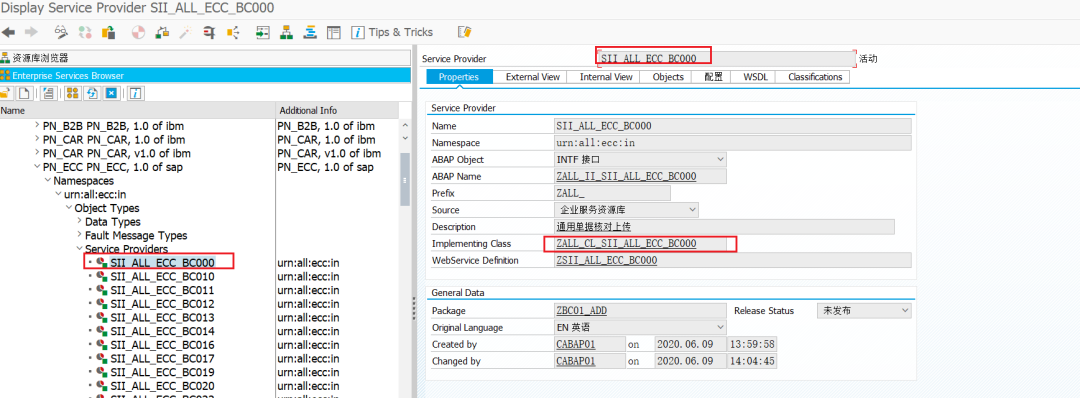
Task: Switch to the External View tab
Action: 532,77
